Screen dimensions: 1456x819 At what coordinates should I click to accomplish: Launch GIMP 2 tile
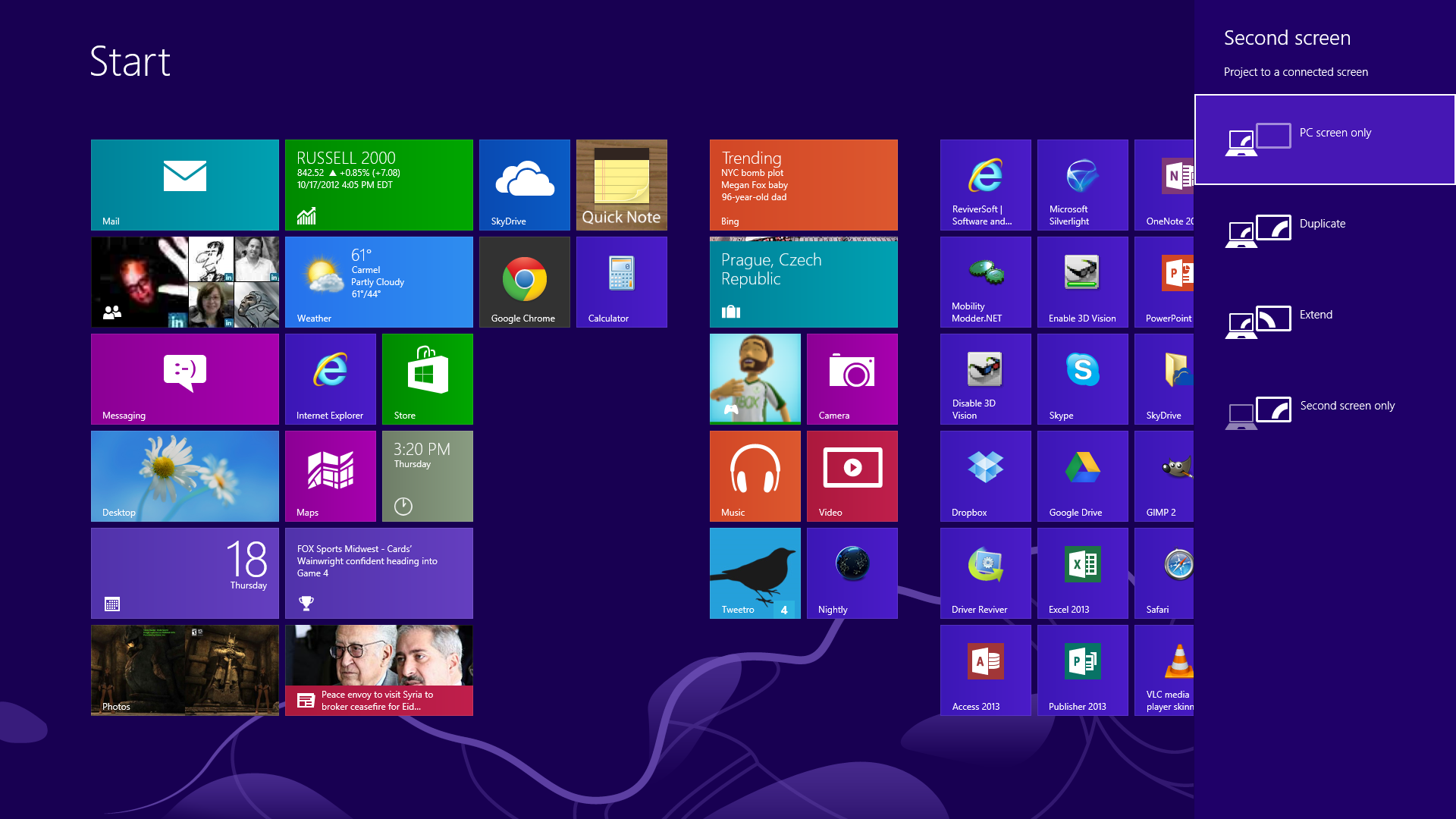coord(1164,476)
